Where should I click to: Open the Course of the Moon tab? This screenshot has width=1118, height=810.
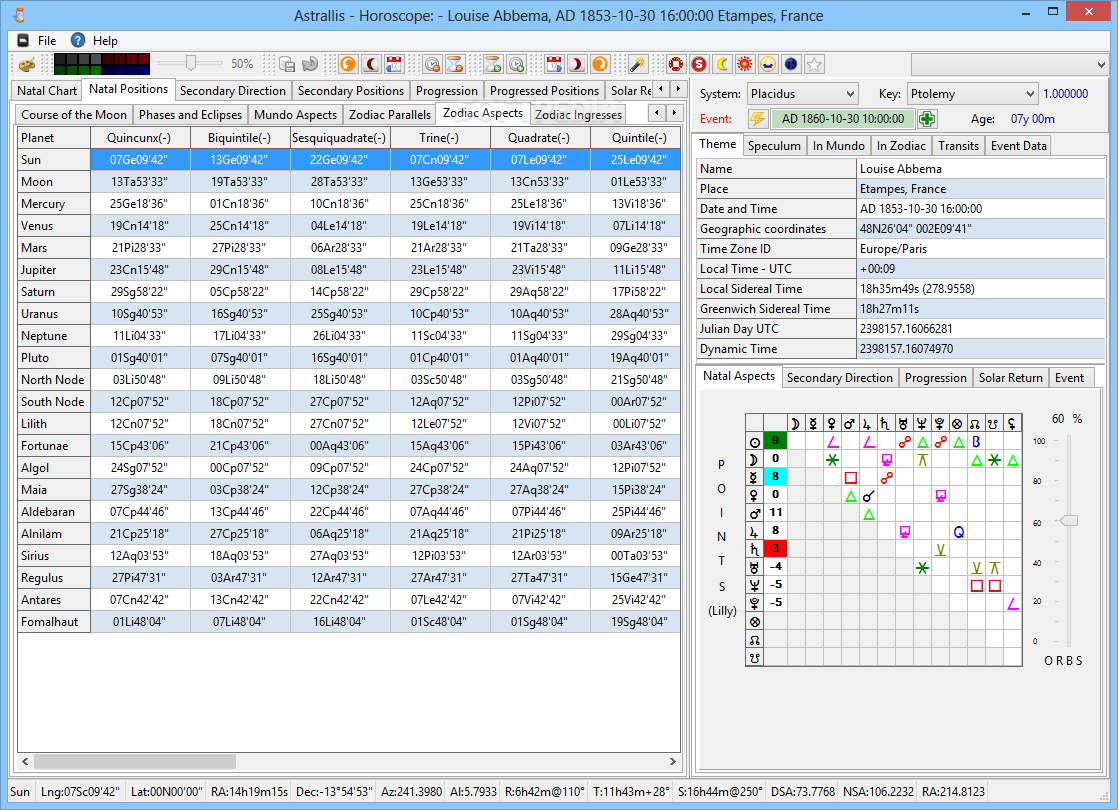[x=73, y=115]
